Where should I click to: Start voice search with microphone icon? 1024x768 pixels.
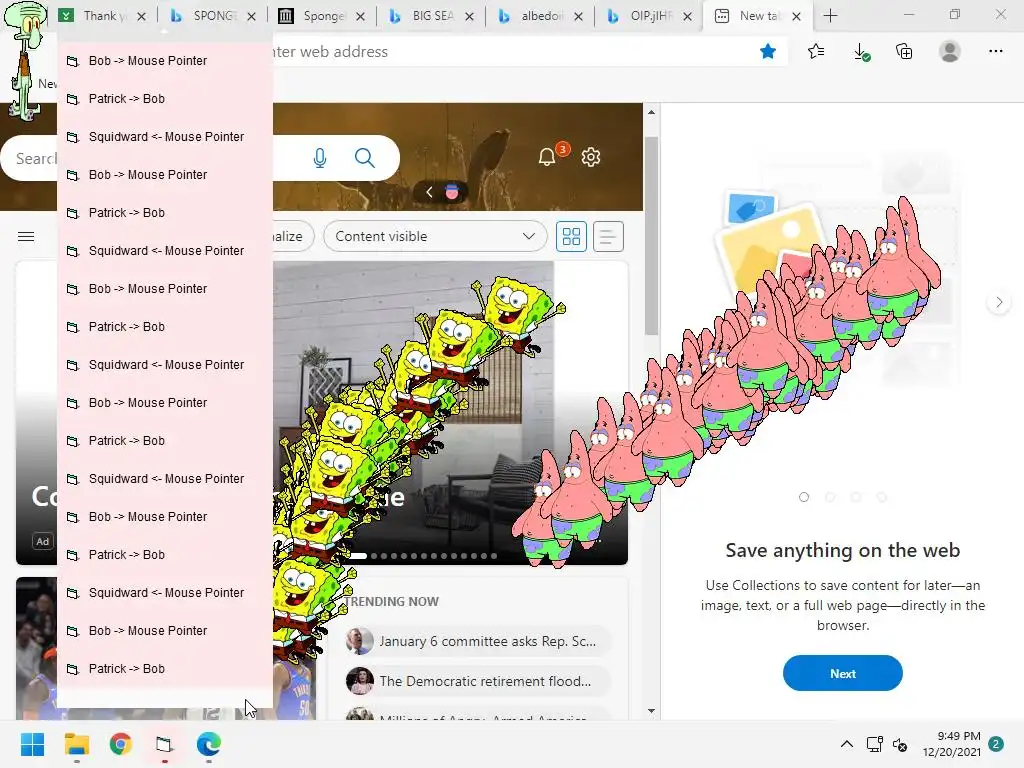tap(319, 158)
